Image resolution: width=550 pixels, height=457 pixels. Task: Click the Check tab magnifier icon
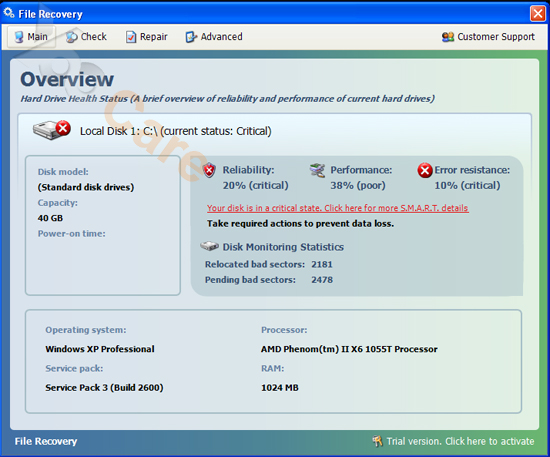point(72,37)
